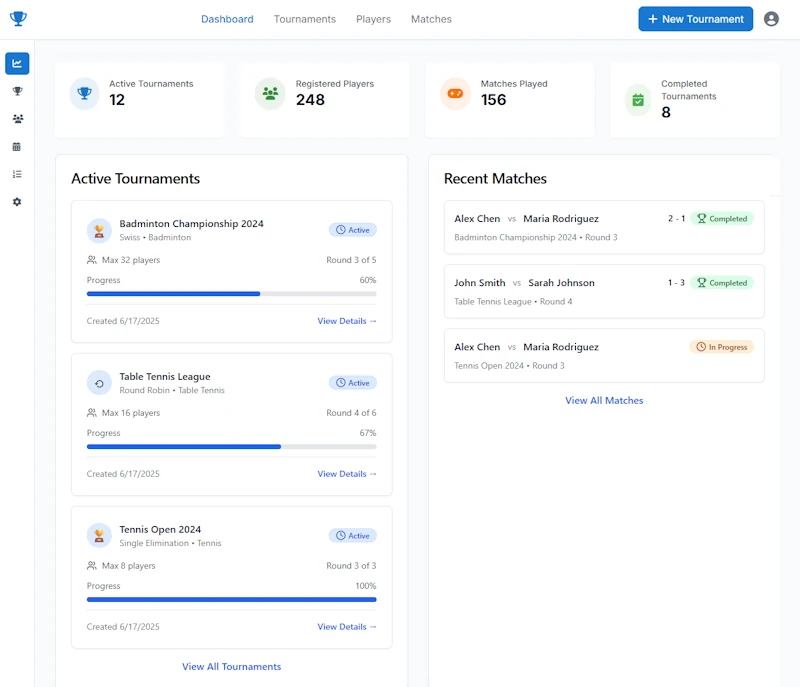The image size is (800, 687).
Task: Click Active badge on Badminton Championship card
Action: pyautogui.click(x=353, y=230)
